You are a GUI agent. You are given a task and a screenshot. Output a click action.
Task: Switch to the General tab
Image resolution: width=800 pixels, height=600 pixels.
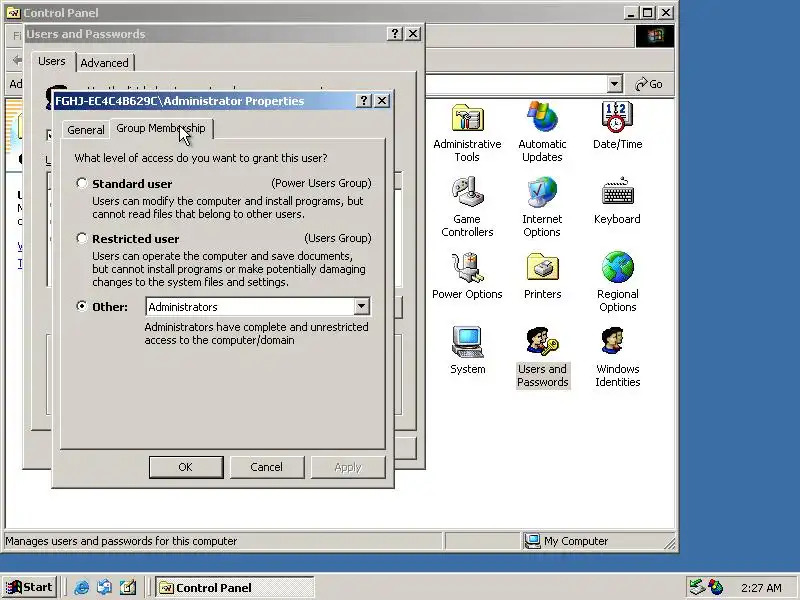click(86, 130)
